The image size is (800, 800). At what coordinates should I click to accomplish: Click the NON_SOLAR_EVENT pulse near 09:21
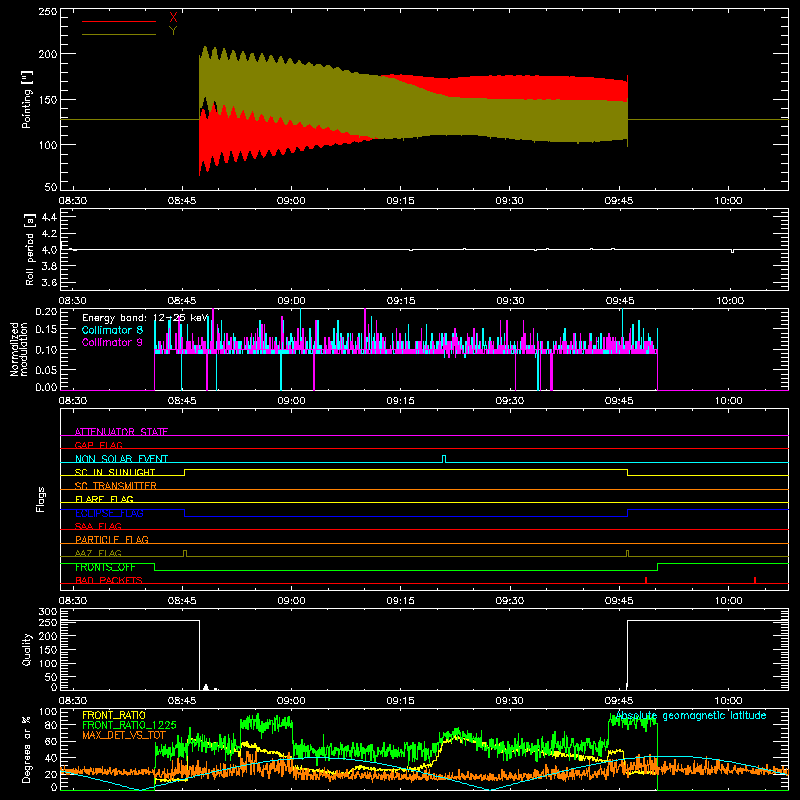pos(444,459)
